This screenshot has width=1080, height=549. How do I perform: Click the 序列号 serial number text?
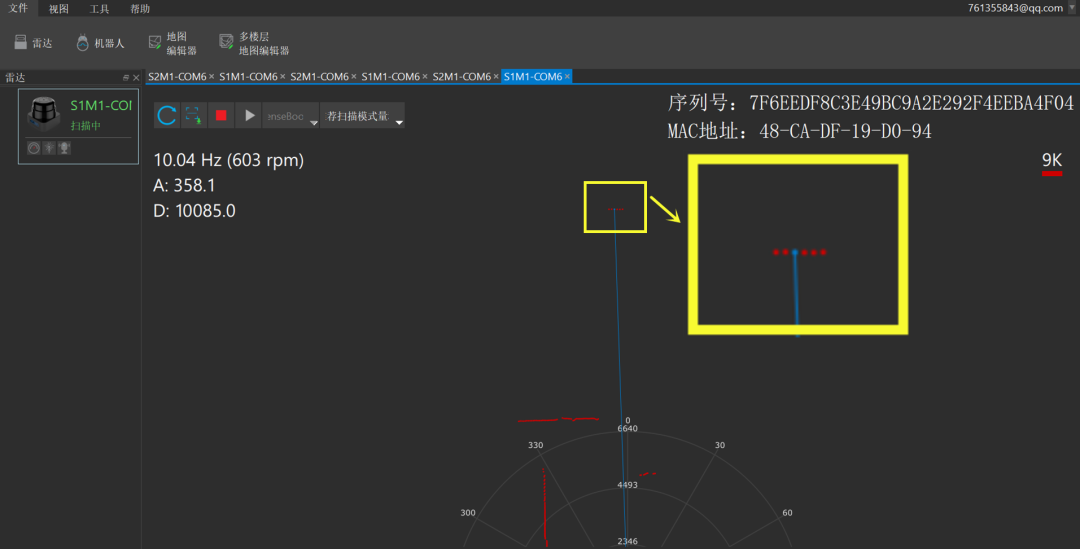870,103
